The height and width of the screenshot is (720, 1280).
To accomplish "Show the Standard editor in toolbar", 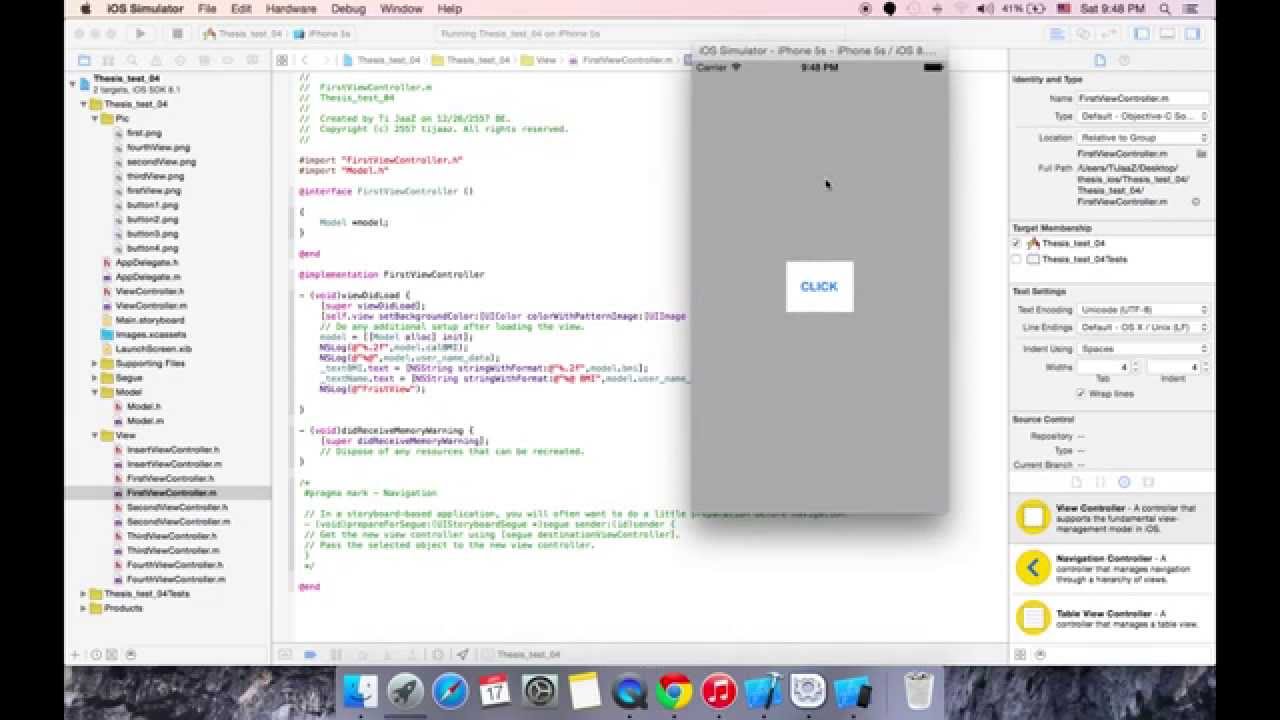I will pos(1058,33).
